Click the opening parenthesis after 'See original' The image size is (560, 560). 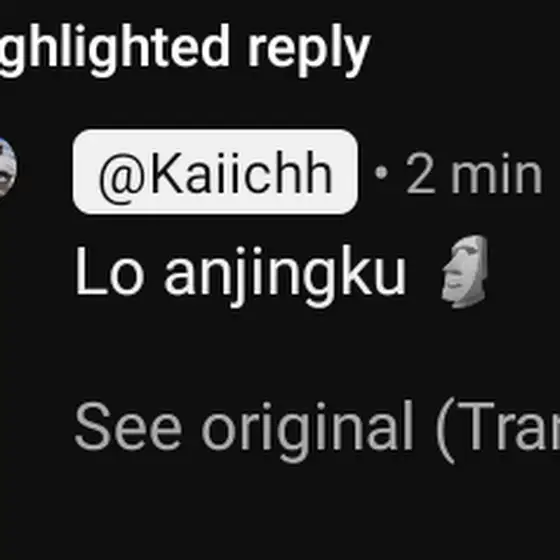[446, 430]
